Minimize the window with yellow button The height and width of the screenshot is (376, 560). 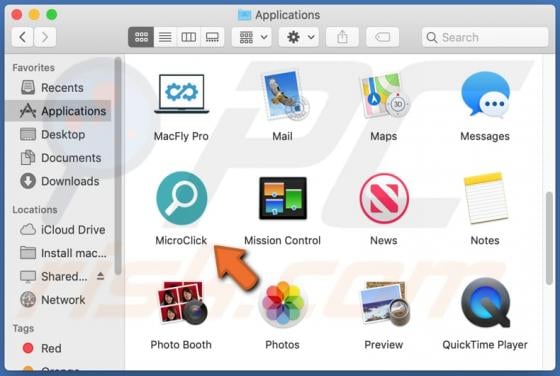[x=34, y=15]
